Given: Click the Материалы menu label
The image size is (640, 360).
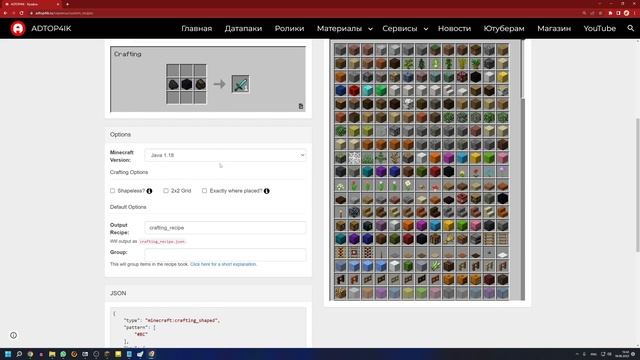Looking at the screenshot, I should (x=339, y=29).
